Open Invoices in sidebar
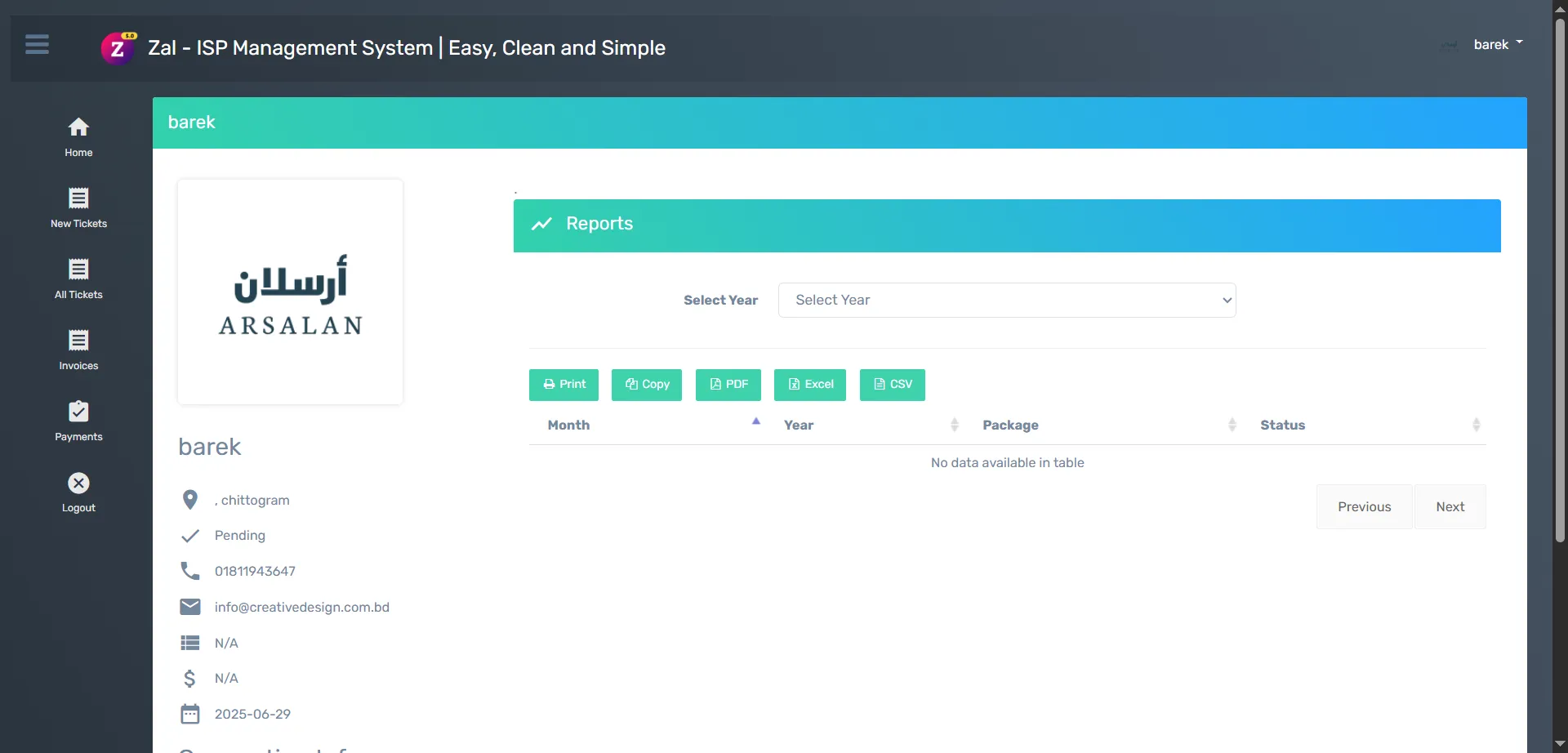The image size is (1568, 753). pyautogui.click(x=78, y=350)
